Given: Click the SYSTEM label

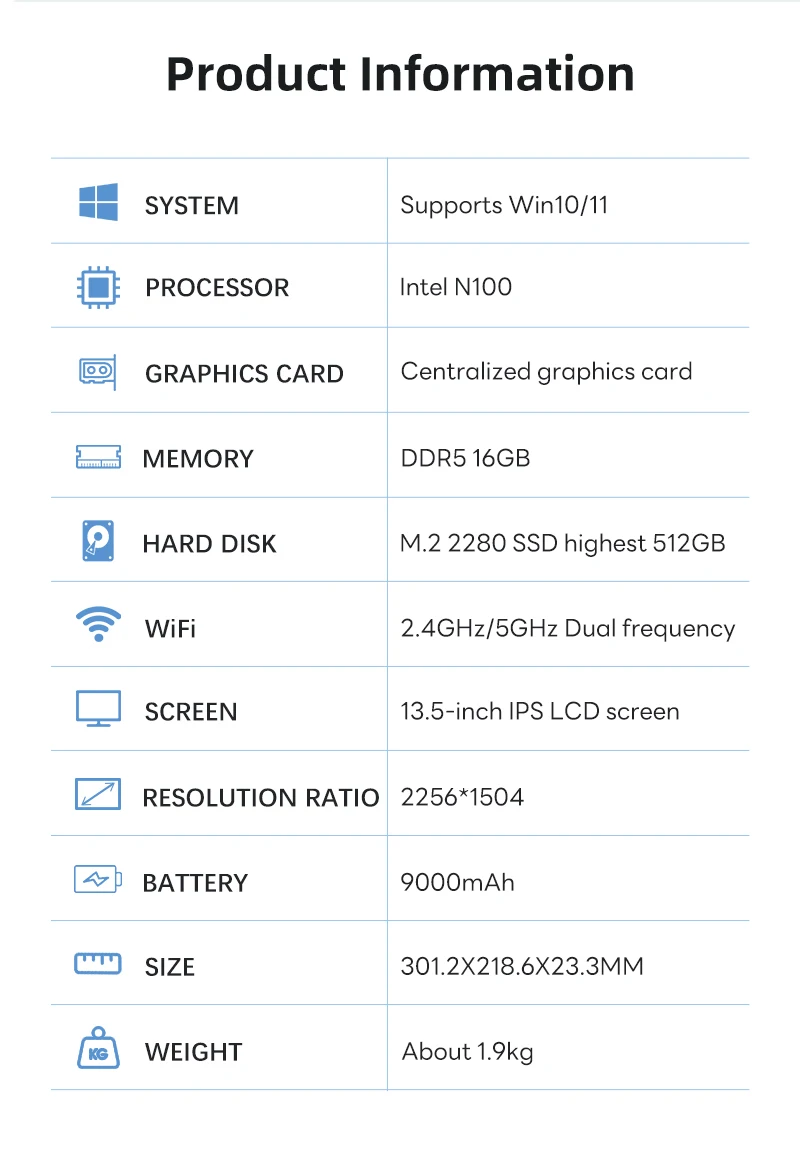Looking at the screenshot, I should [x=192, y=206].
